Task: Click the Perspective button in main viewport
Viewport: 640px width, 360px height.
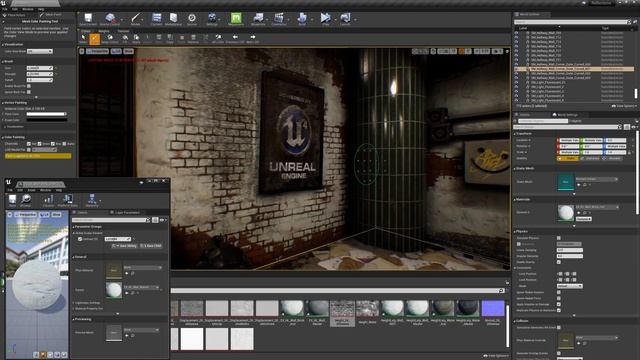Action: tap(97, 51)
